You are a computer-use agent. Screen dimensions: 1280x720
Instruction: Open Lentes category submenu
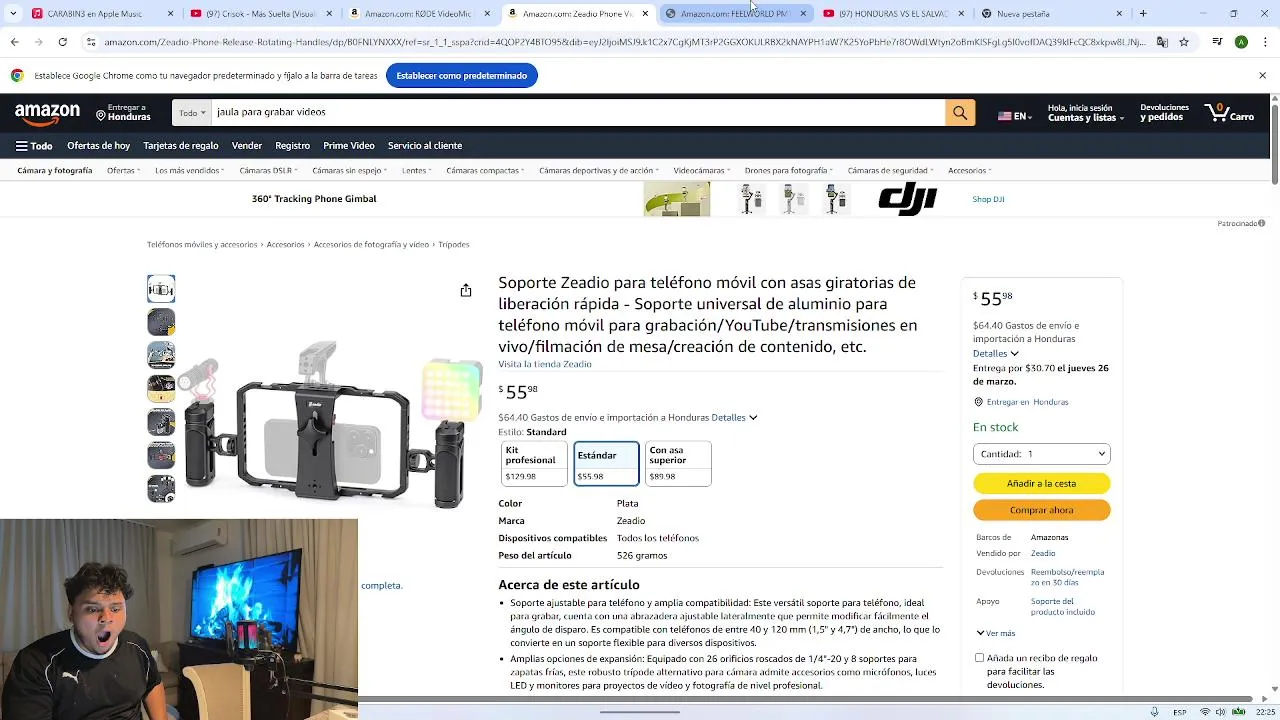[416, 170]
